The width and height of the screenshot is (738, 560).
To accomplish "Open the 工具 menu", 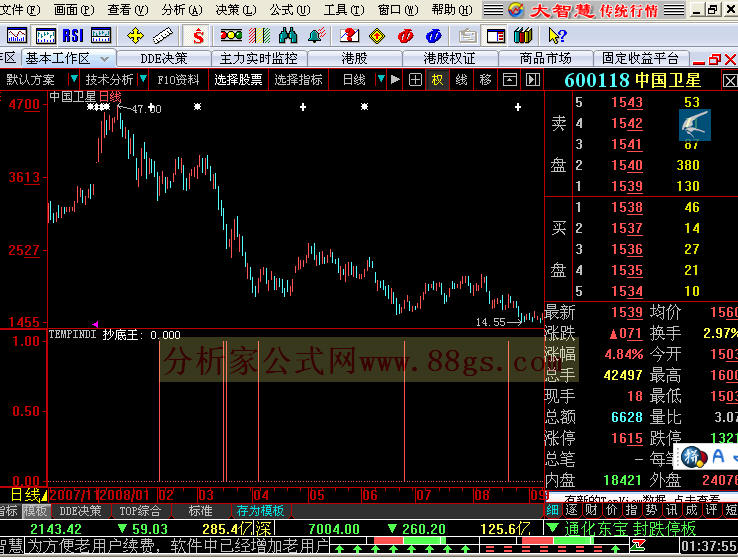I will pyautogui.click(x=344, y=9).
